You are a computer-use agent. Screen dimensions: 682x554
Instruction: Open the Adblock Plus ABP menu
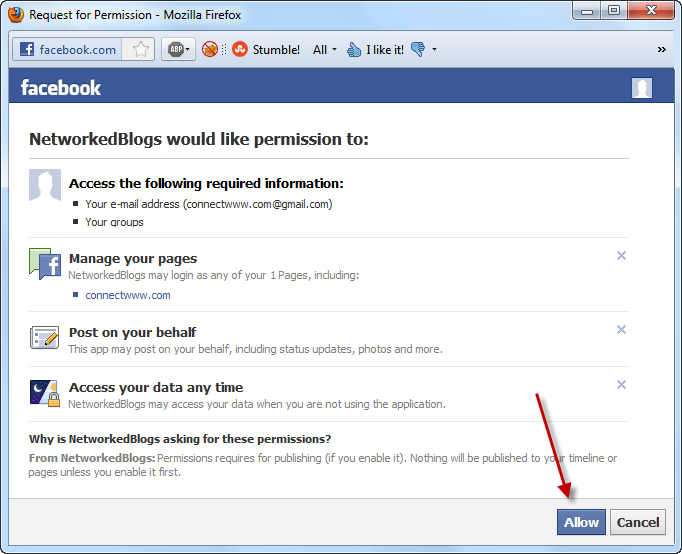178,49
